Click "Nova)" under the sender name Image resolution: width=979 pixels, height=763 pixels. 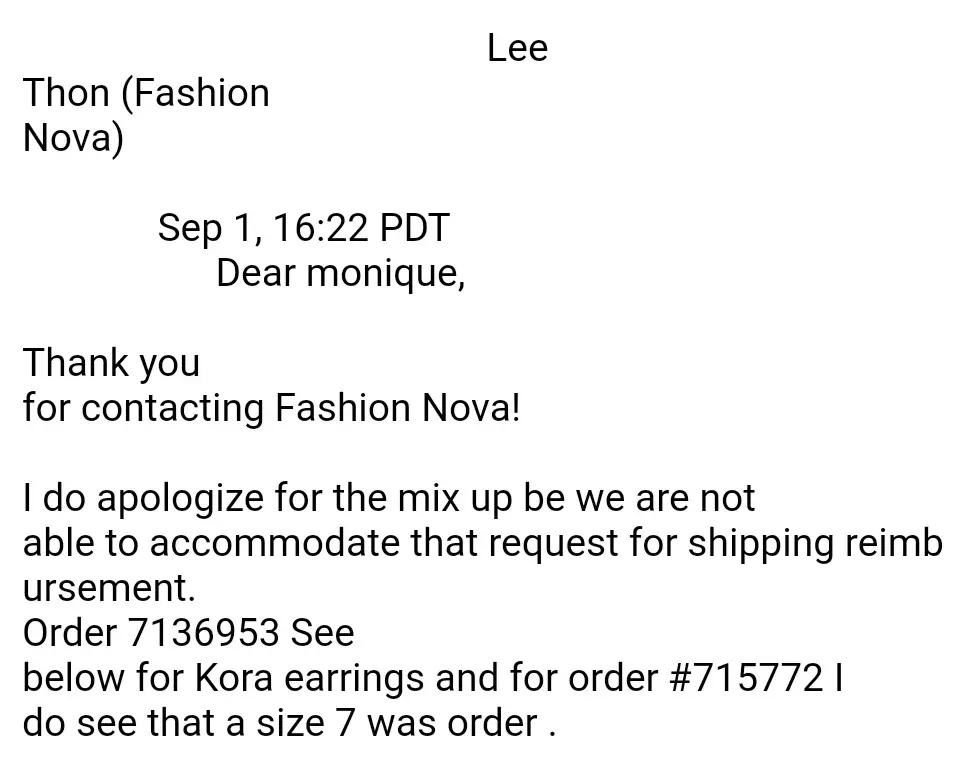coord(73,138)
